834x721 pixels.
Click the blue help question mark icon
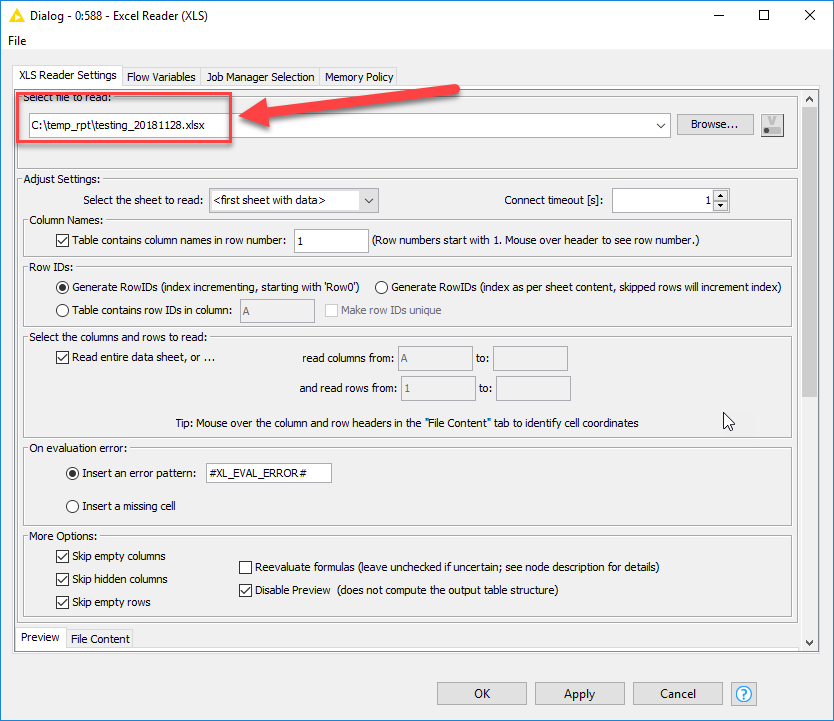(x=743, y=693)
